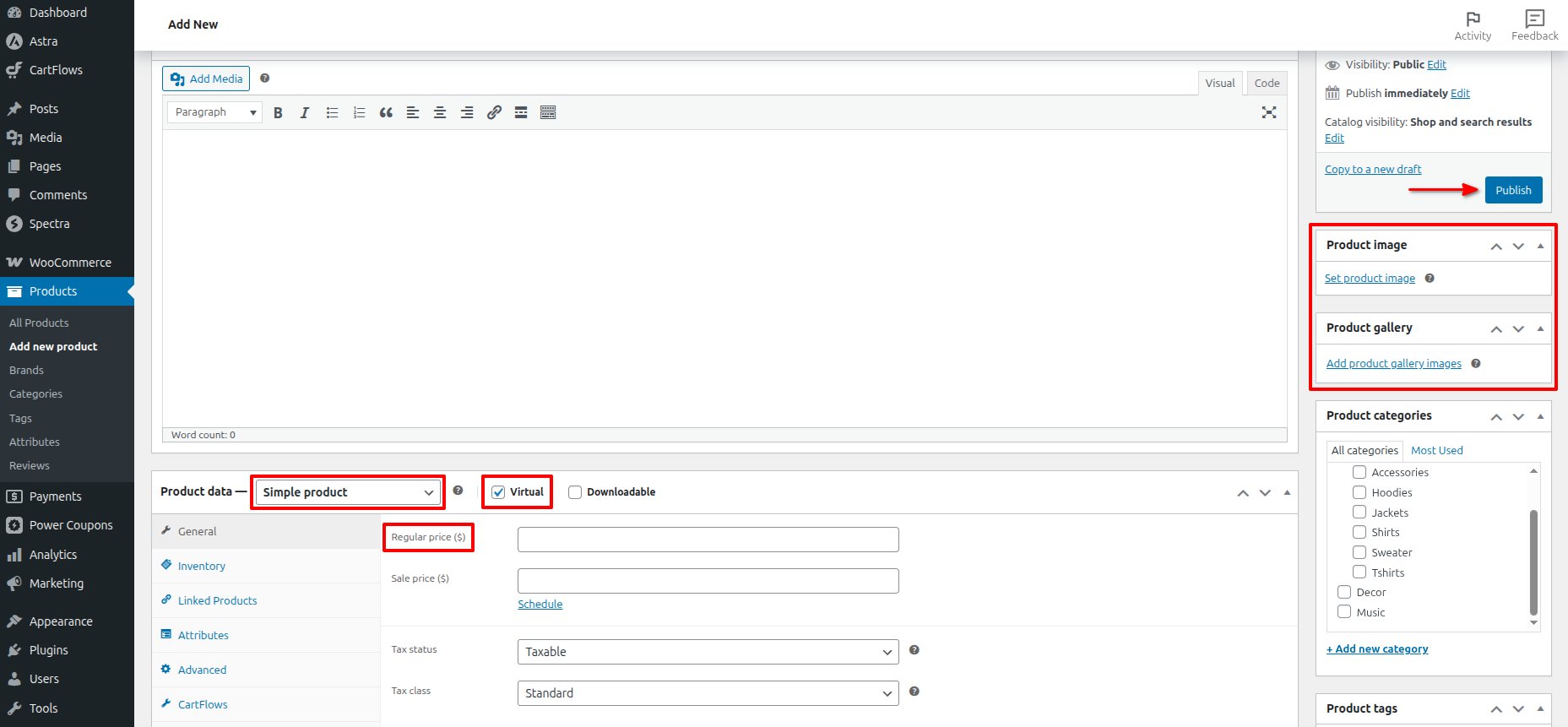1568x727 pixels.
Task: Insert Read More tag
Action: 521,112
